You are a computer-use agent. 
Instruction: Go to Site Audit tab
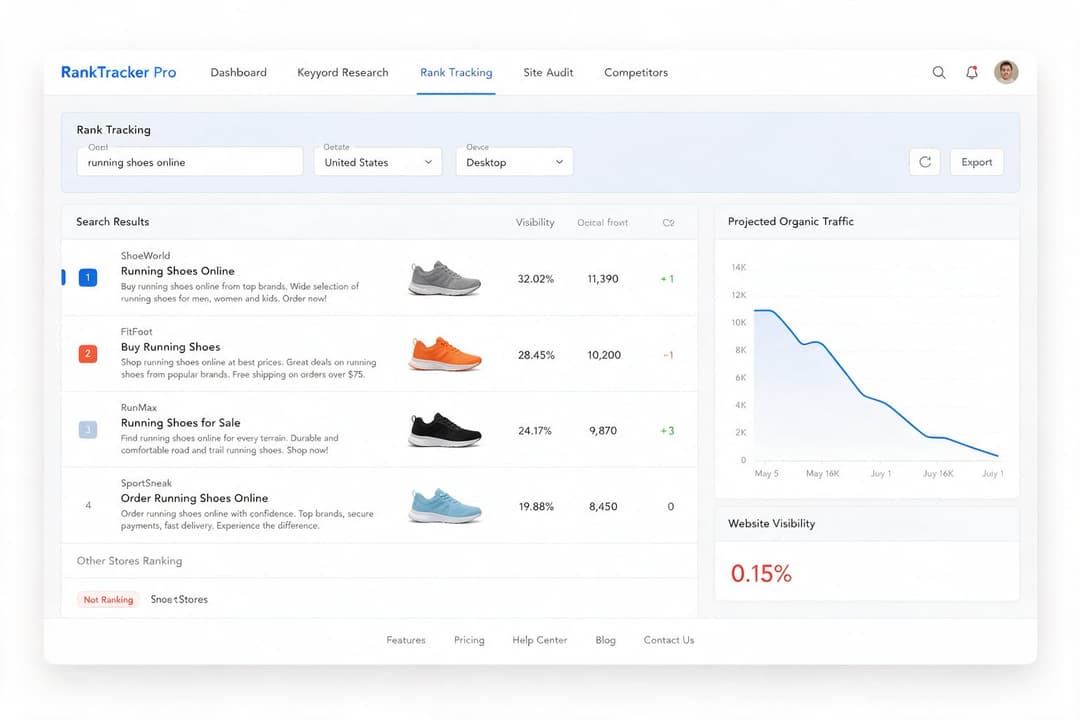pyautogui.click(x=548, y=72)
